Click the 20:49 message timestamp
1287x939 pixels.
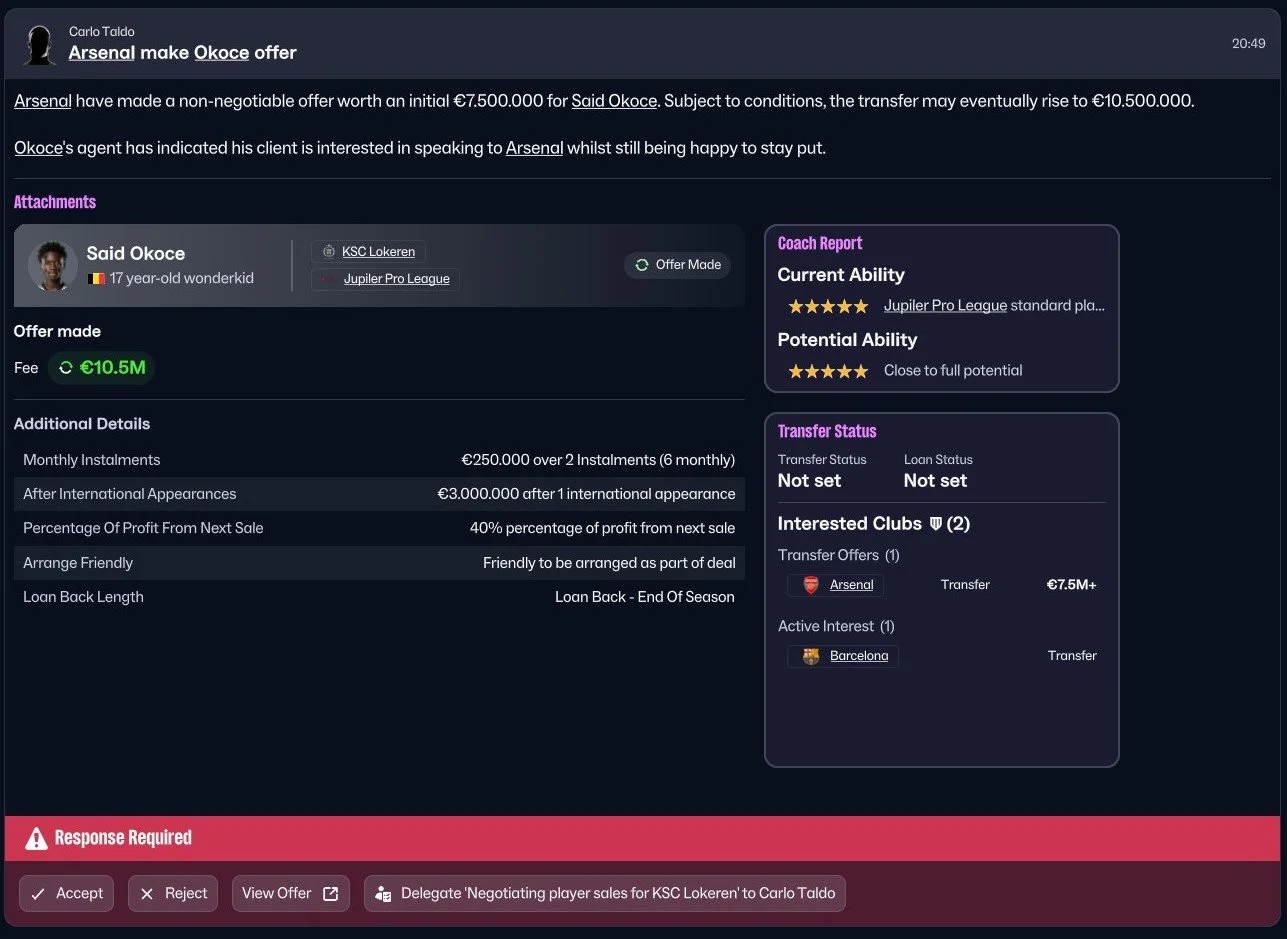pos(1249,44)
